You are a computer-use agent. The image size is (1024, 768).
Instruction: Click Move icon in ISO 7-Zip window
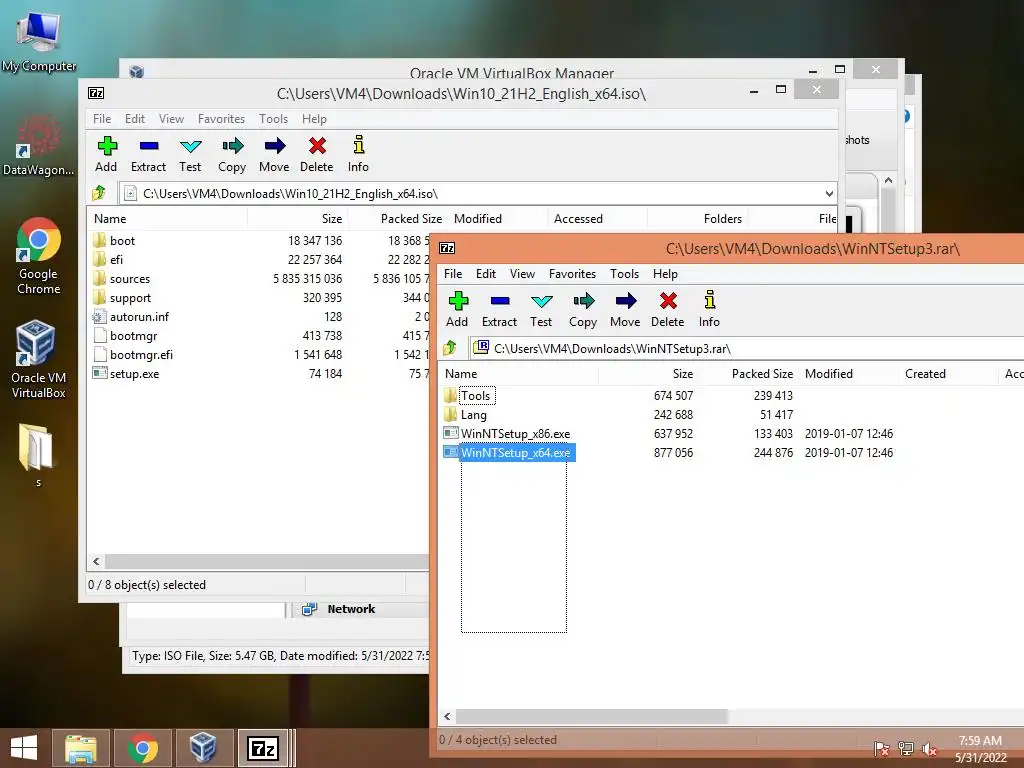274,146
